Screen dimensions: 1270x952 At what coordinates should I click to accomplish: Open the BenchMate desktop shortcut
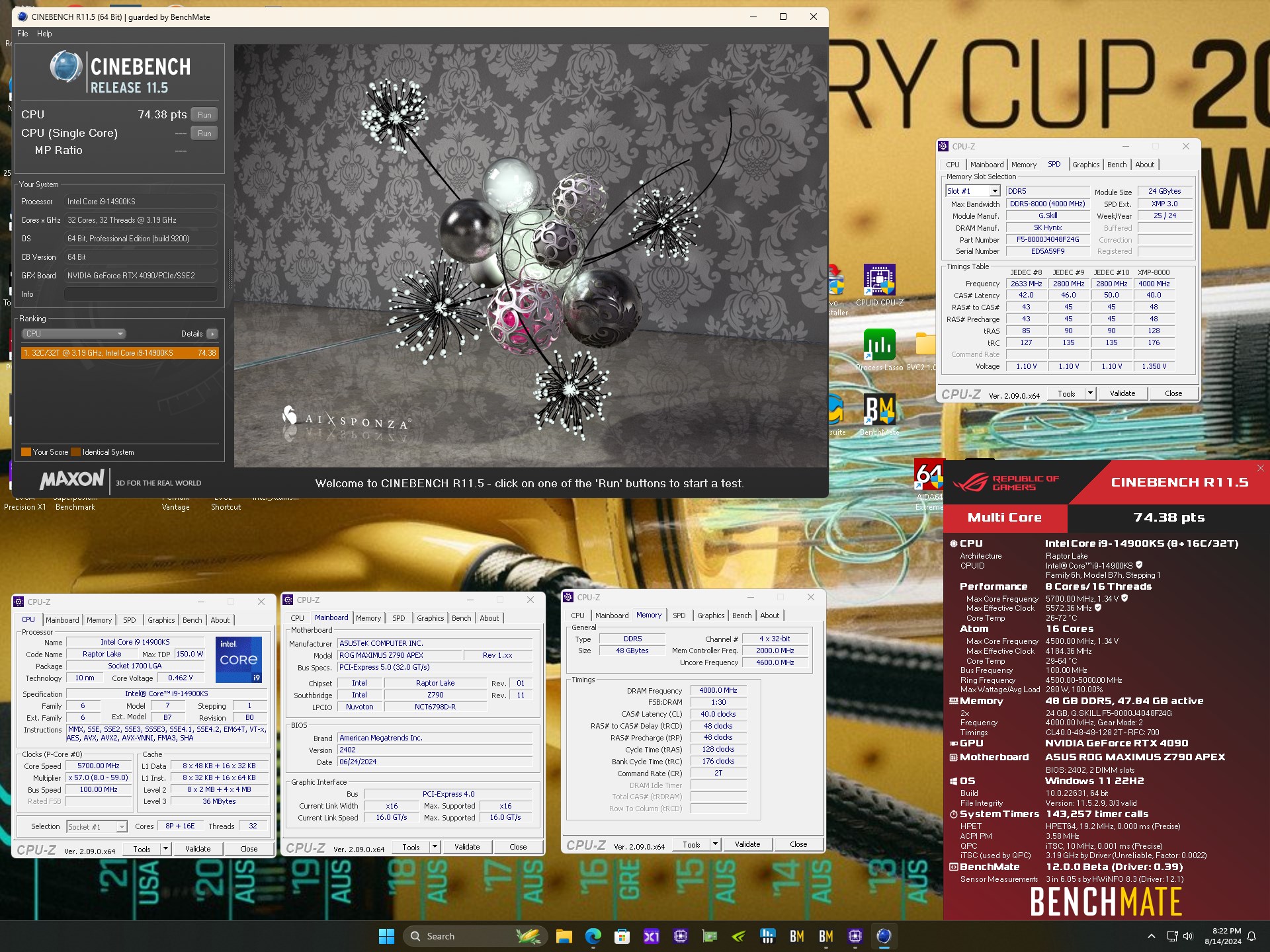[879, 415]
